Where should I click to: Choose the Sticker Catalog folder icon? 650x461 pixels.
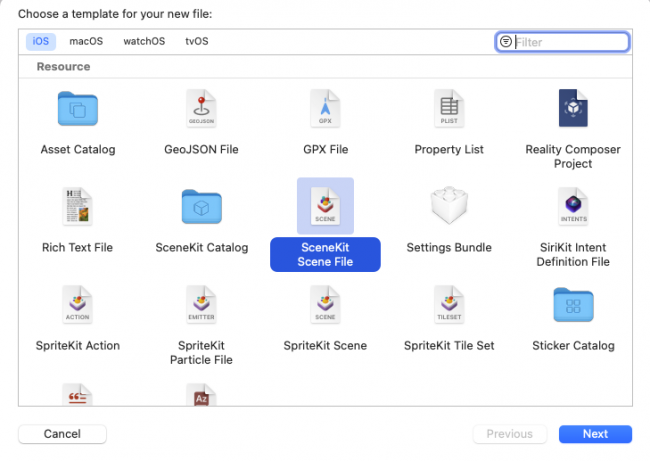(x=572, y=305)
